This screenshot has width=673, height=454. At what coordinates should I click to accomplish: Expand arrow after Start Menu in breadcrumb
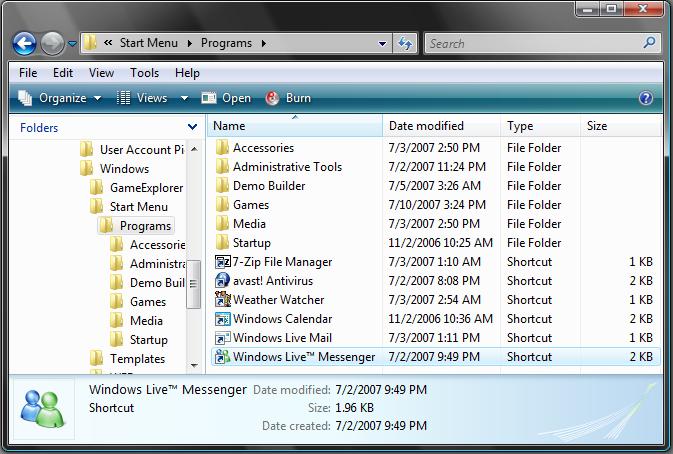point(189,43)
